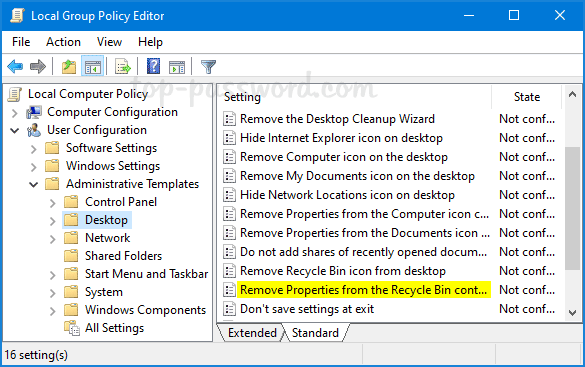
Task: Open the View menu
Action: [109, 42]
